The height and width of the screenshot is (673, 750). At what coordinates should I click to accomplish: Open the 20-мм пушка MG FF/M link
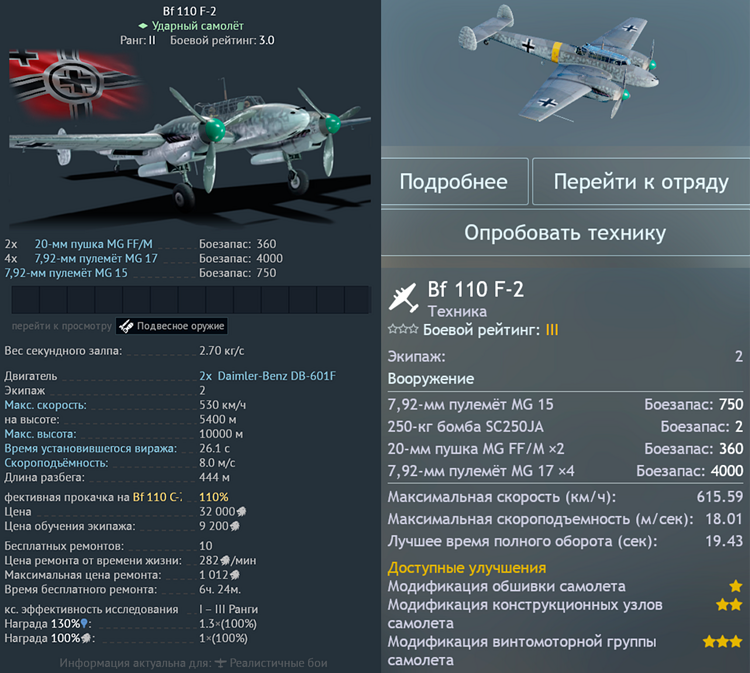[x=93, y=244]
